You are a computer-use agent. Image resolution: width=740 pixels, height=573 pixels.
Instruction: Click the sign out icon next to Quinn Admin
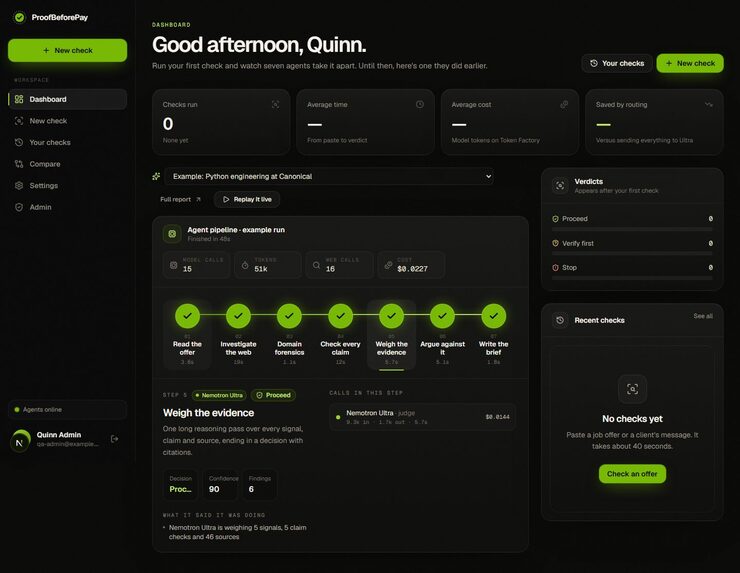point(114,439)
